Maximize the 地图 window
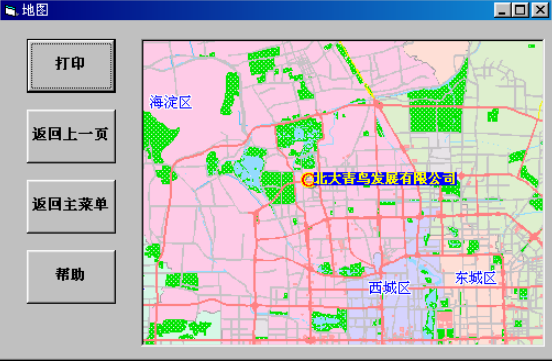The image size is (552, 361). [x=520, y=10]
